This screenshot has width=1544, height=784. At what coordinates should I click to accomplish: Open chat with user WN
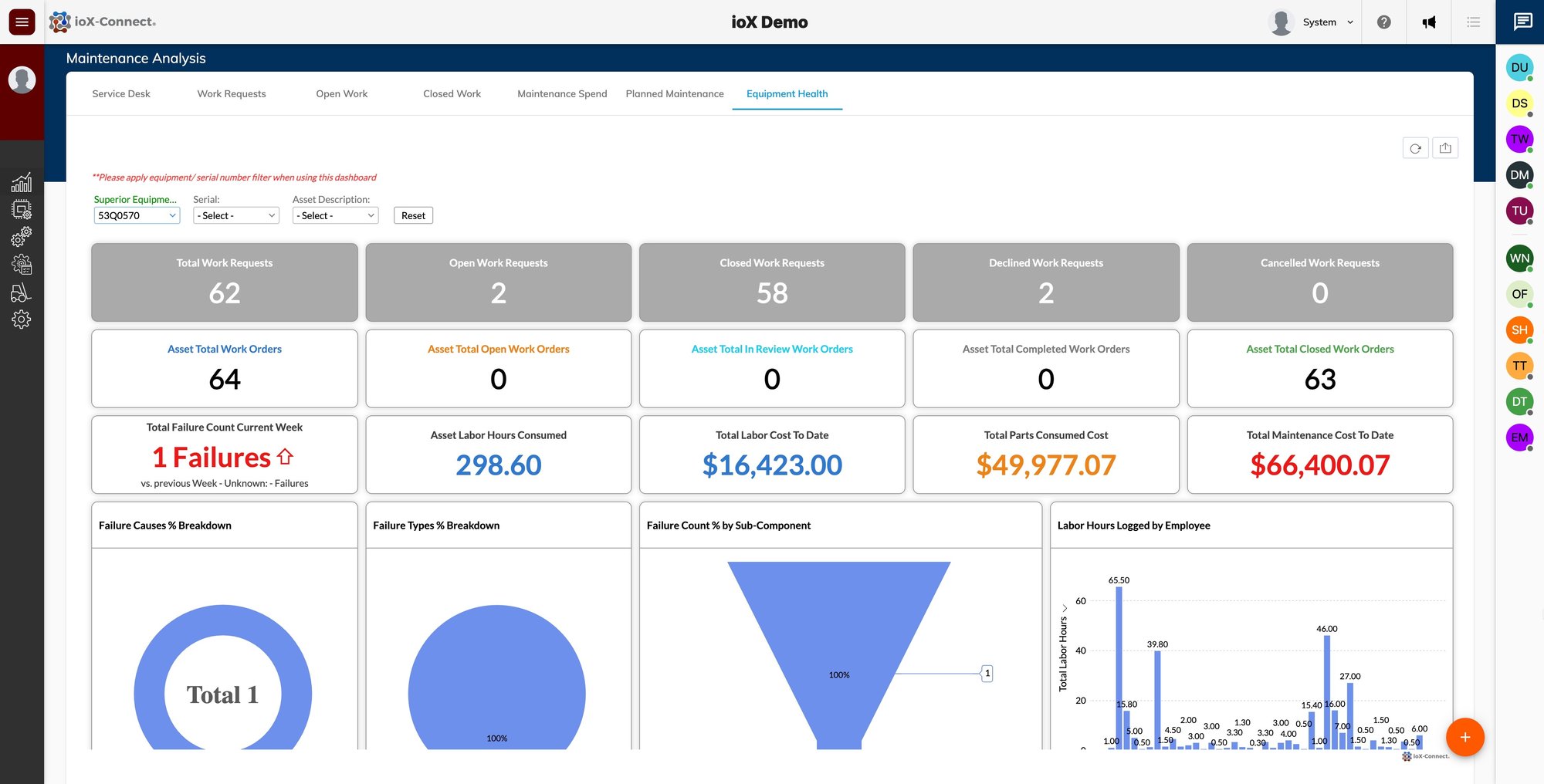point(1519,258)
